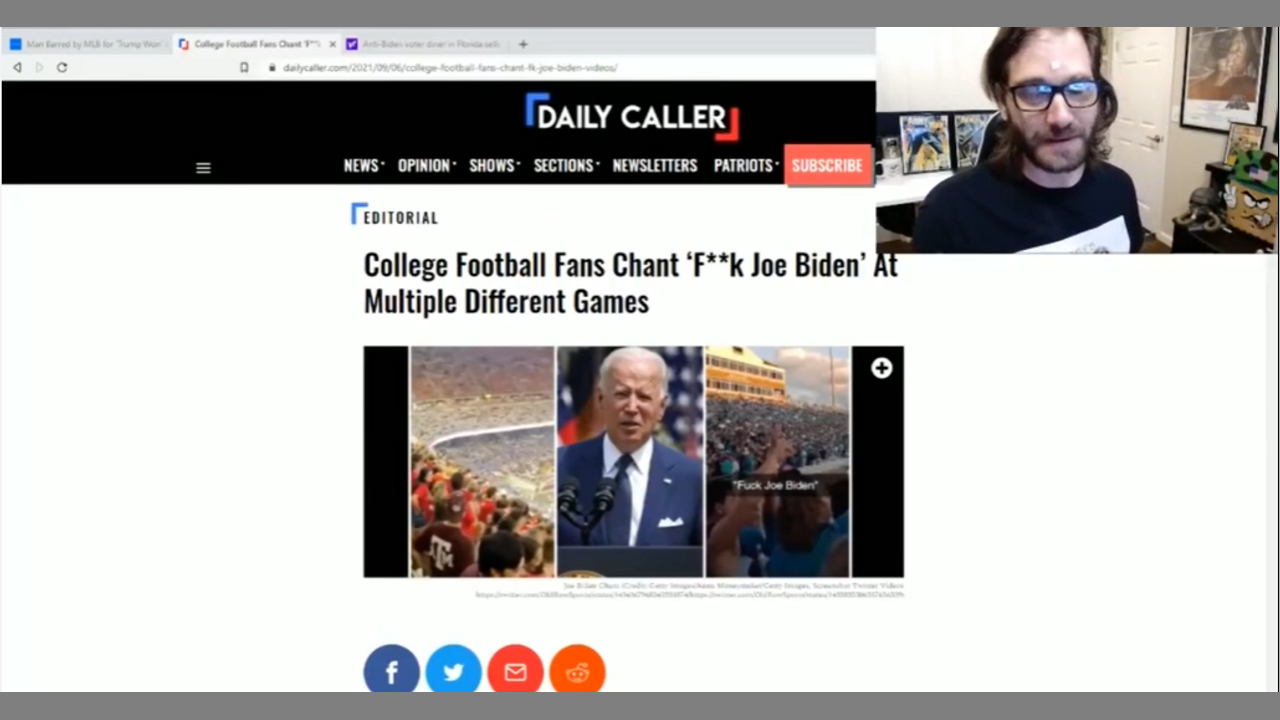The height and width of the screenshot is (720, 1280).
Task: Switch to 'Man Barred by MLB' tab
Action: tap(88, 44)
